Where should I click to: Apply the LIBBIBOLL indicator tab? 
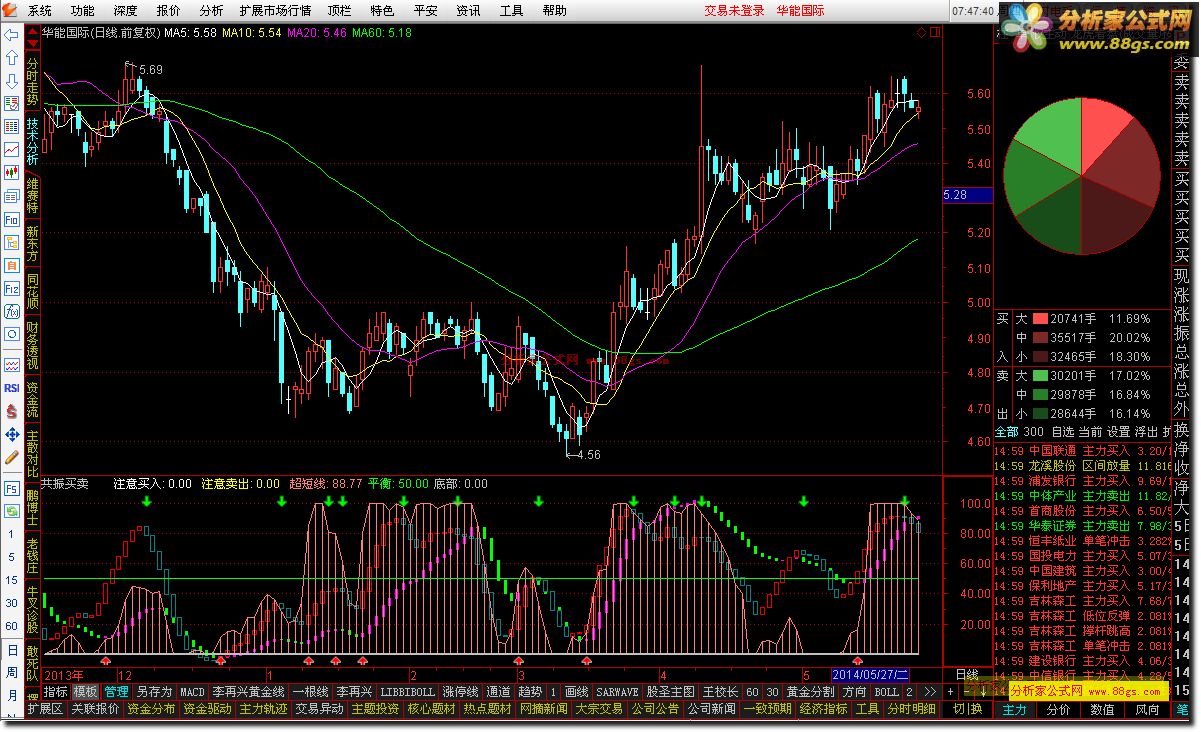(408, 692)
